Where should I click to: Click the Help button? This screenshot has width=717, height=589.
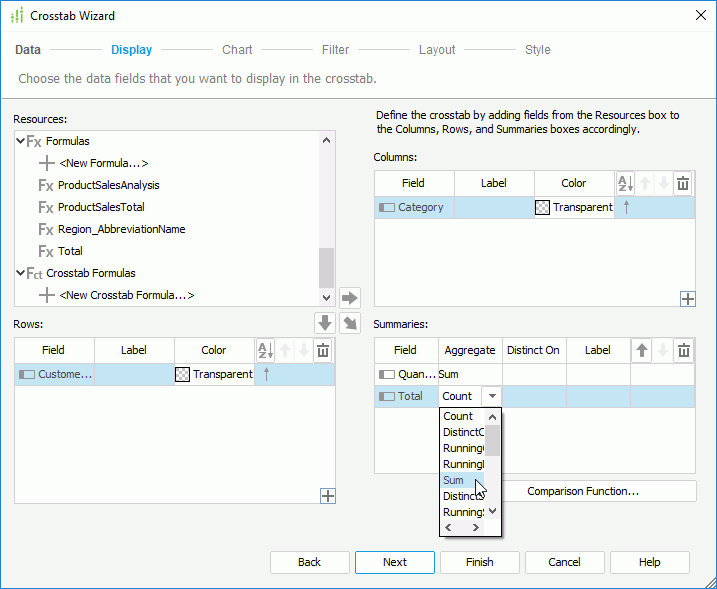[x=649, y=562]
